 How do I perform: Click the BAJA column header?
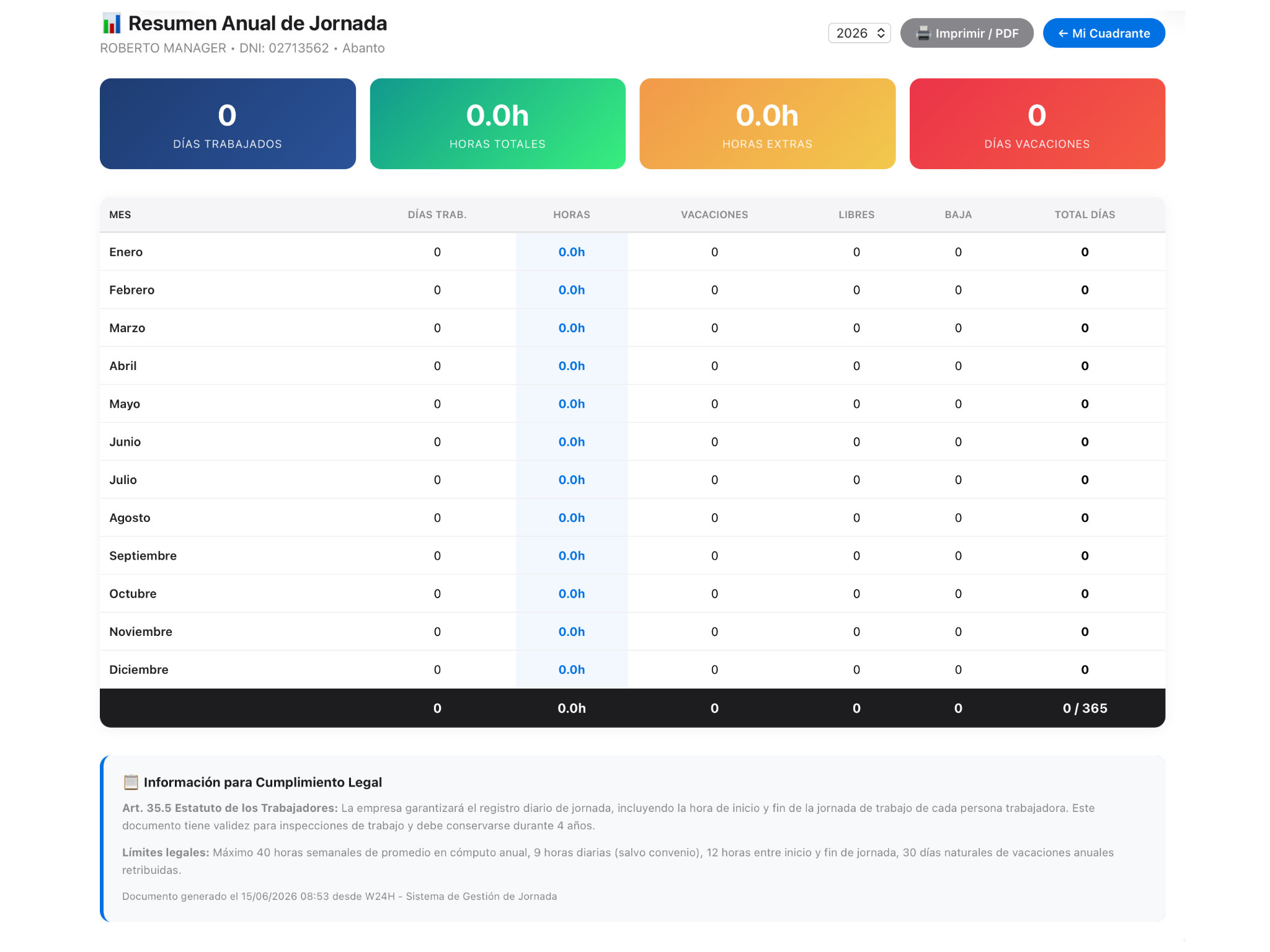958,214
